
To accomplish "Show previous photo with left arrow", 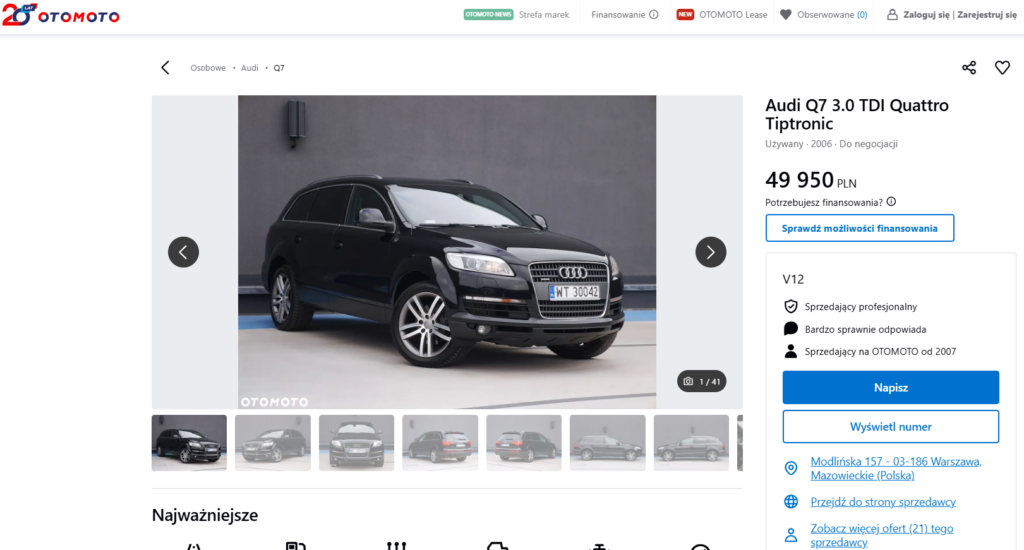I will pyautogui.click(x=183, y=252).
